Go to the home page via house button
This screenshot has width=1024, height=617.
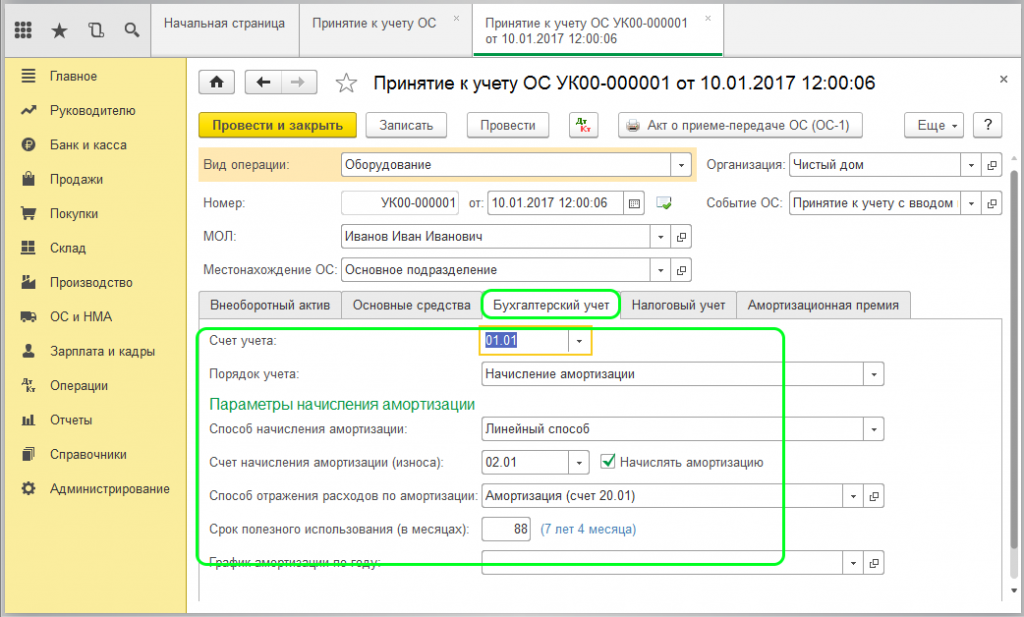(217, 82)
